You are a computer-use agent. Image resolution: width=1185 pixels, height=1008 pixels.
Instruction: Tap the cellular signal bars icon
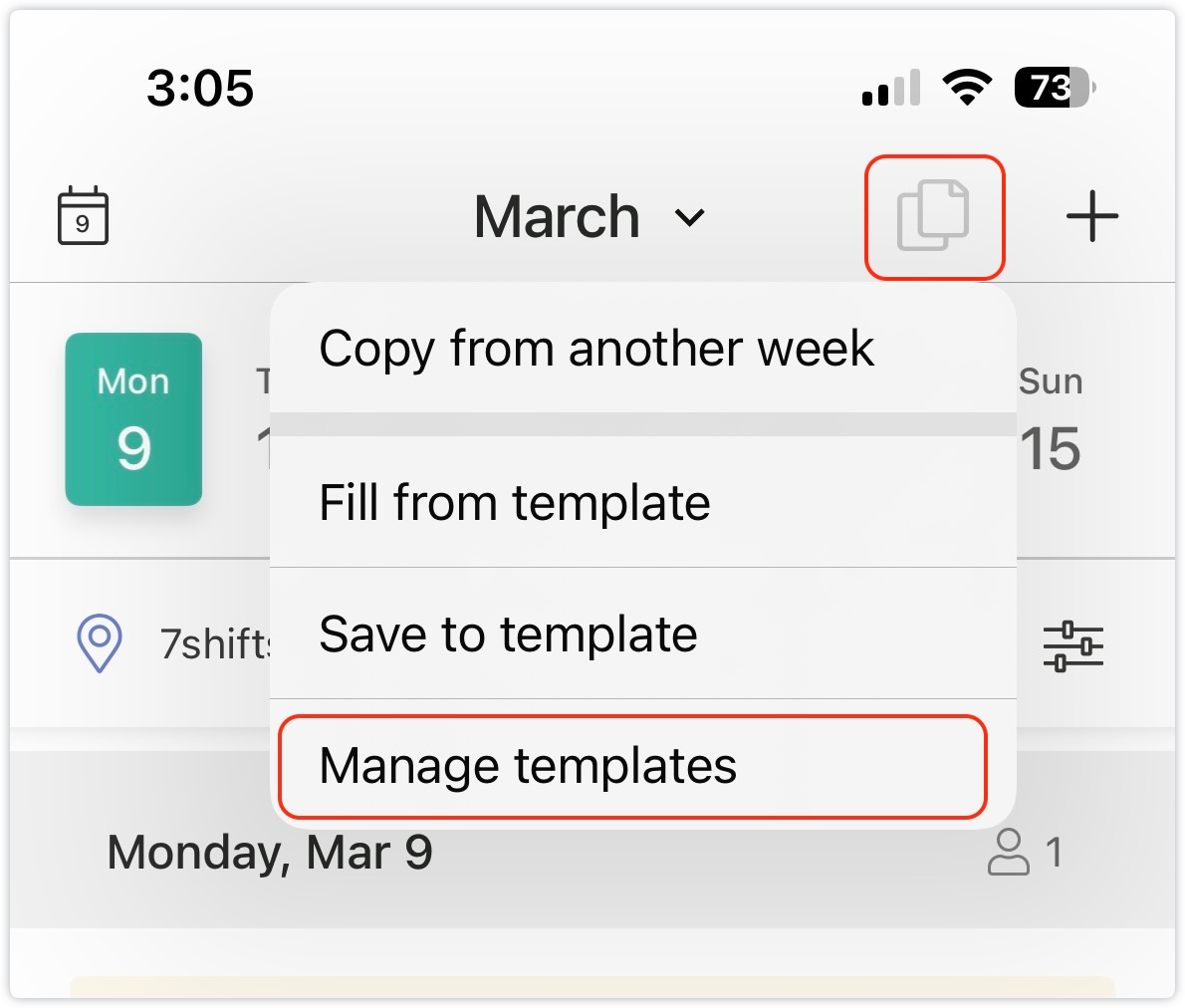891,88
